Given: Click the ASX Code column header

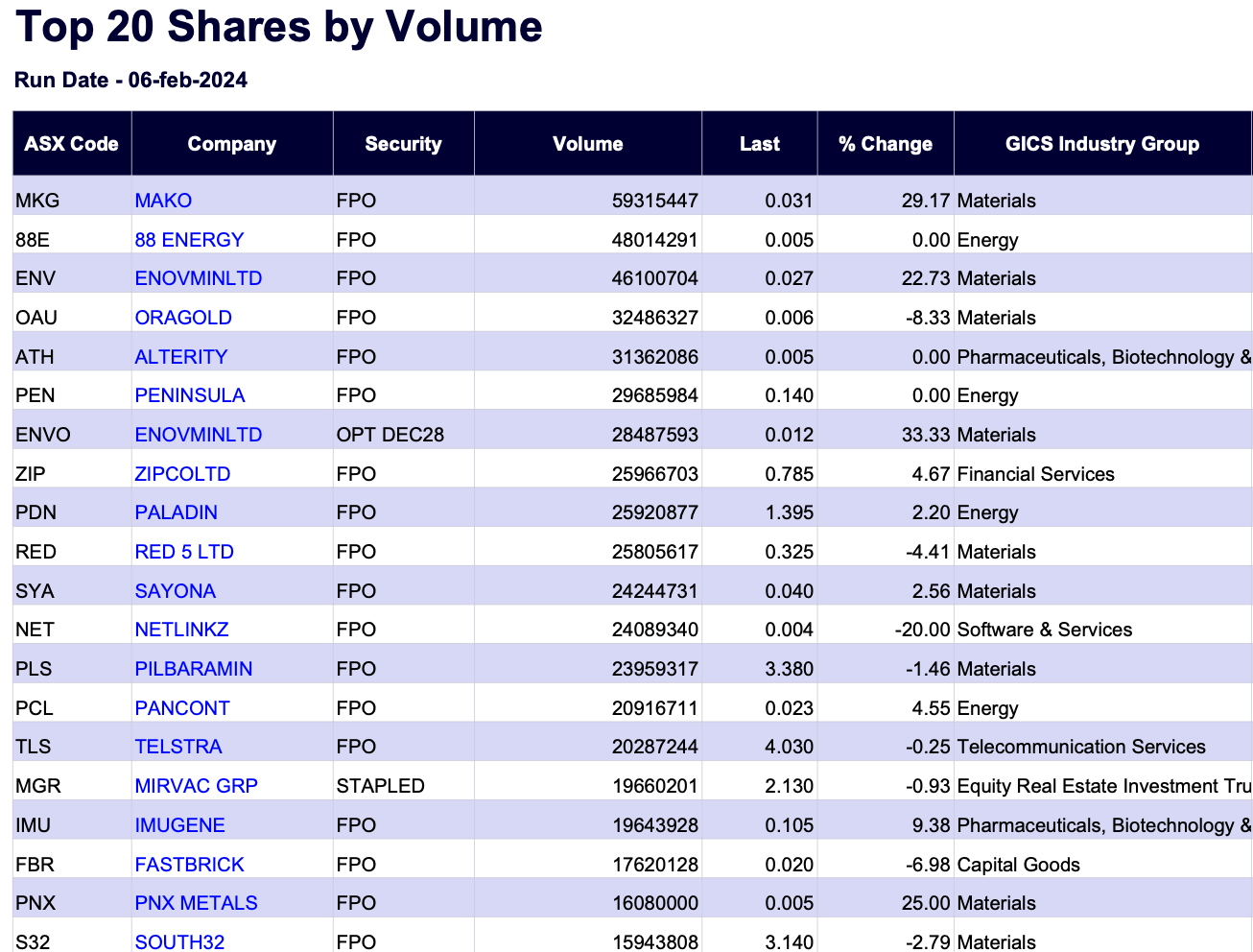Looking at the screenshot, I should pyautogui.click(x=72, y=144).
